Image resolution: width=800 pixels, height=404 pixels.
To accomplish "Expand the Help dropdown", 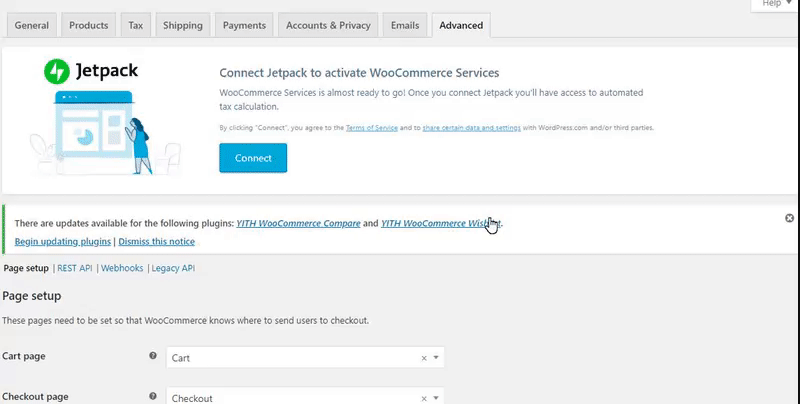I will [x=775, y=4].
